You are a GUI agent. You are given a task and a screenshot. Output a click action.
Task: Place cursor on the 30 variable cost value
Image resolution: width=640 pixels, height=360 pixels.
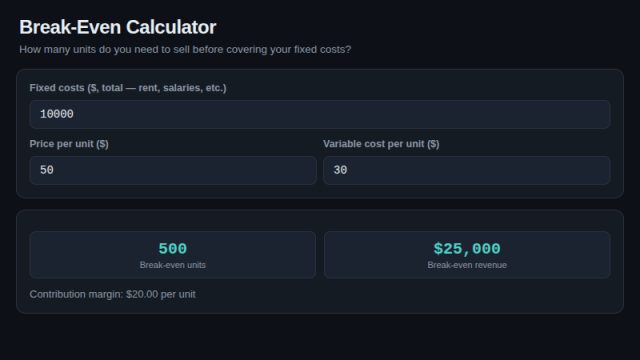(x=340, y=170)
